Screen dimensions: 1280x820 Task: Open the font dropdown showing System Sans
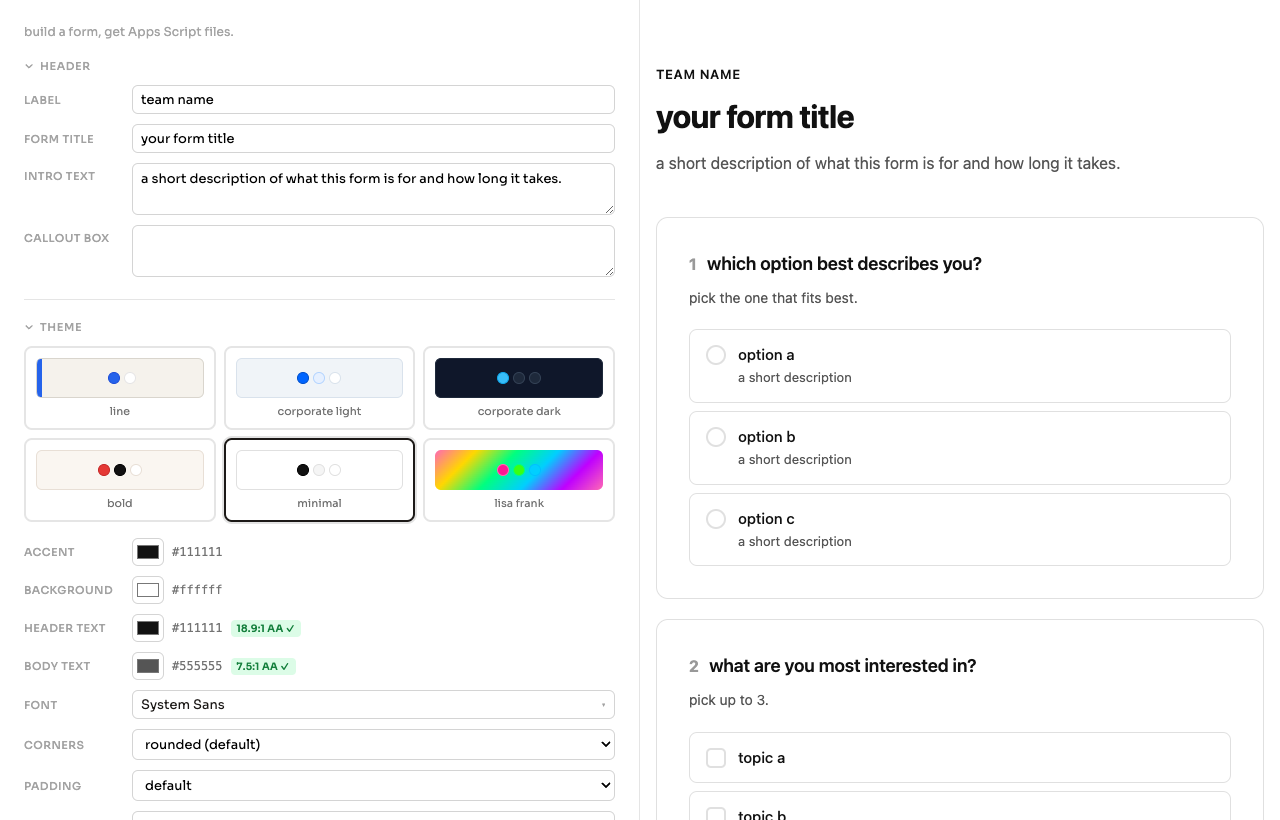(373, 704)
